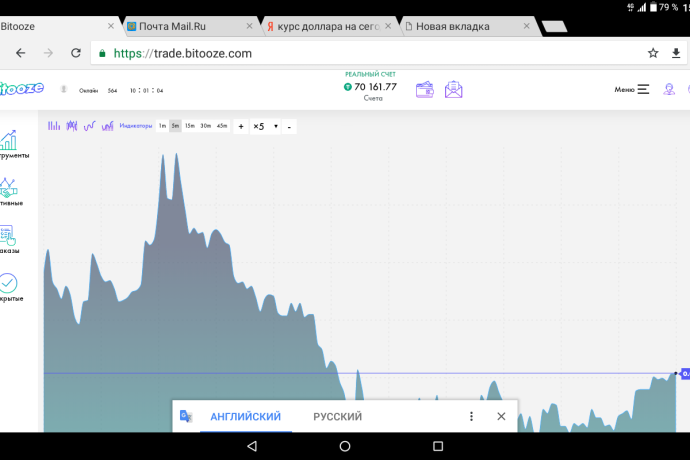Open the orders sidebar icon
Viewport: 690px width, 460px height.
pyautogui.click(x=9, y=239)
